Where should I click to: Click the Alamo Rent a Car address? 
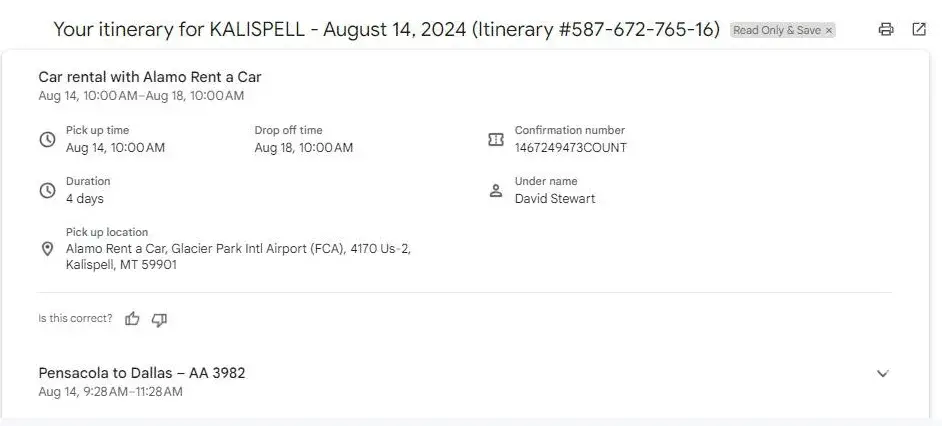click(238, 257)
